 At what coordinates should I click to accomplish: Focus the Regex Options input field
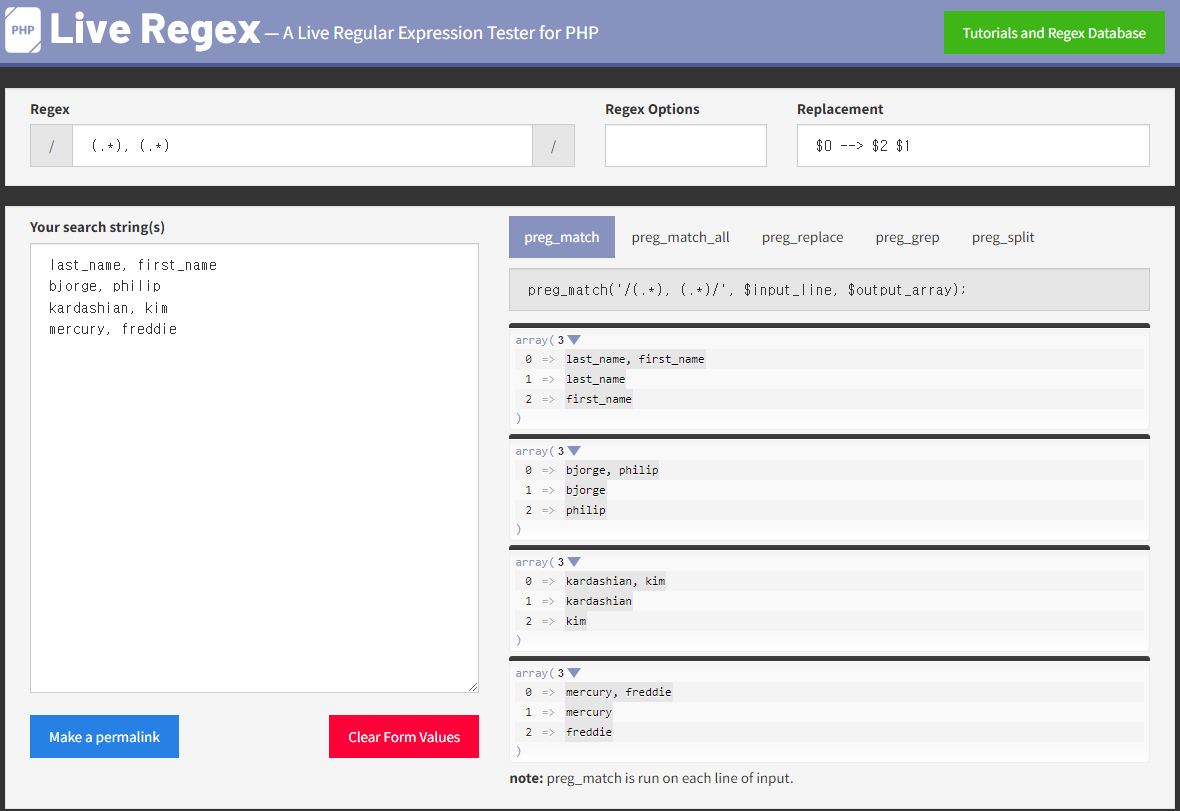[686, 145]
